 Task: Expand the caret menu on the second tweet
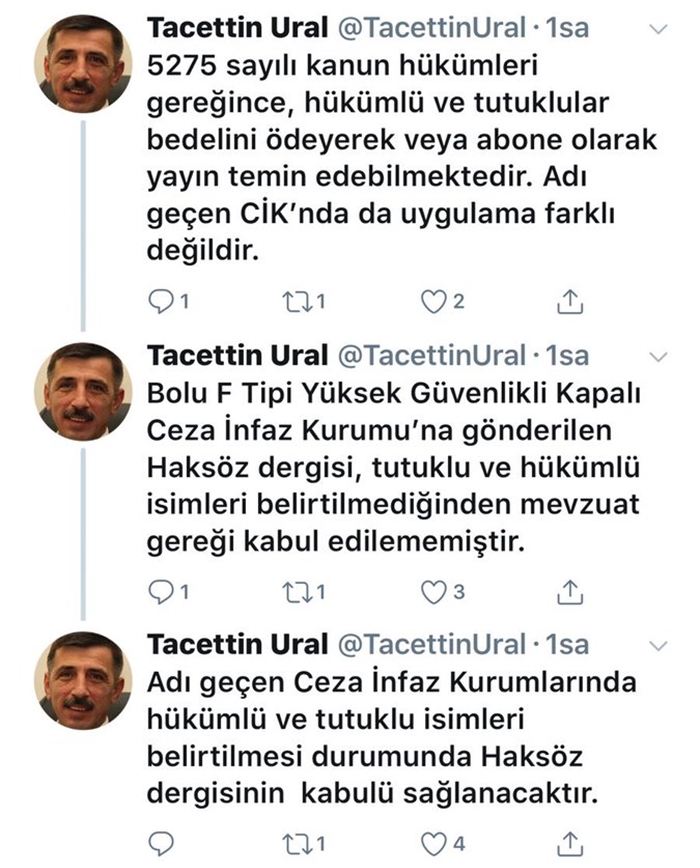coord(657,357)
